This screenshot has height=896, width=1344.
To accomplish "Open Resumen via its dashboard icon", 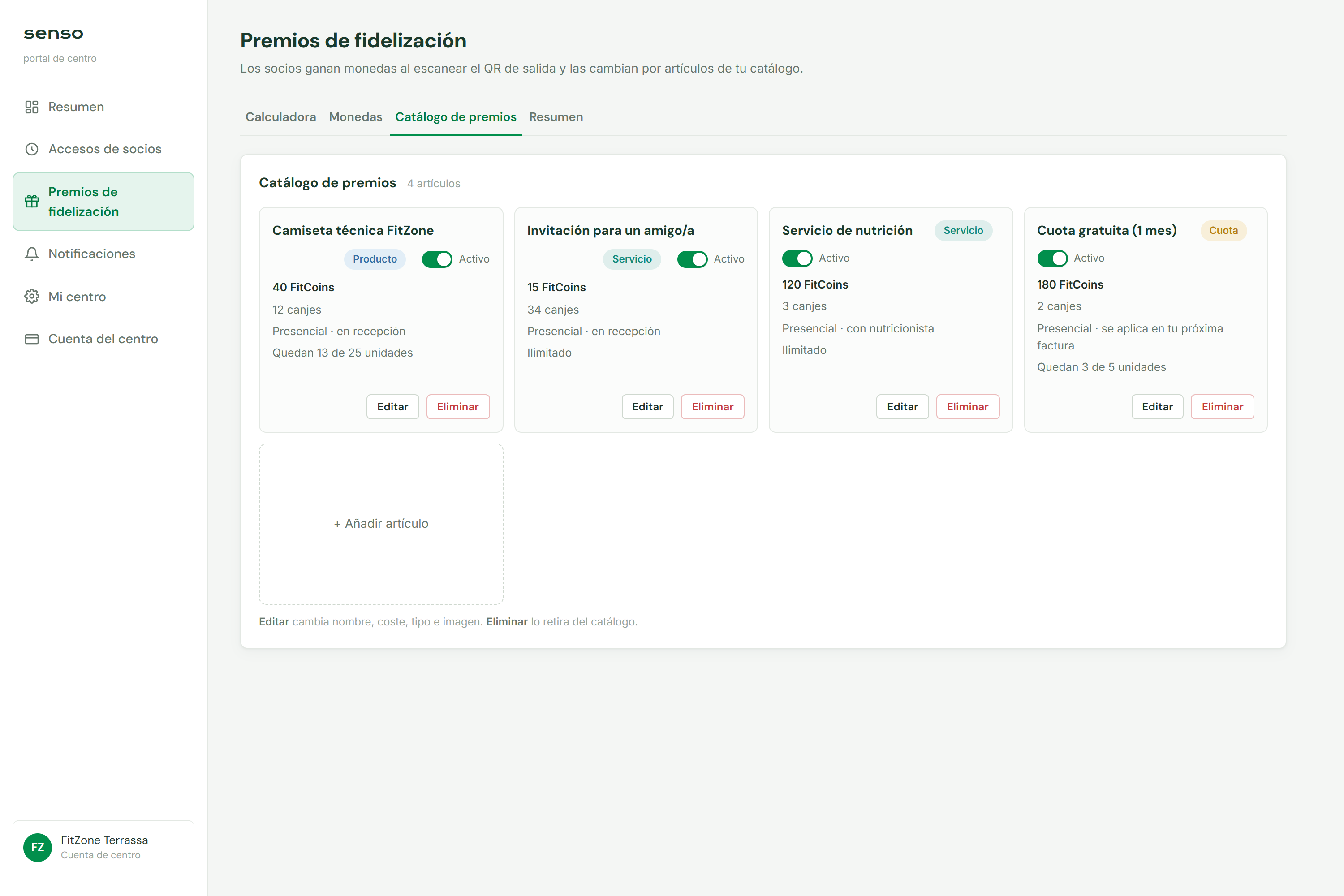I will pyautogui.click(x=32, y=107).
